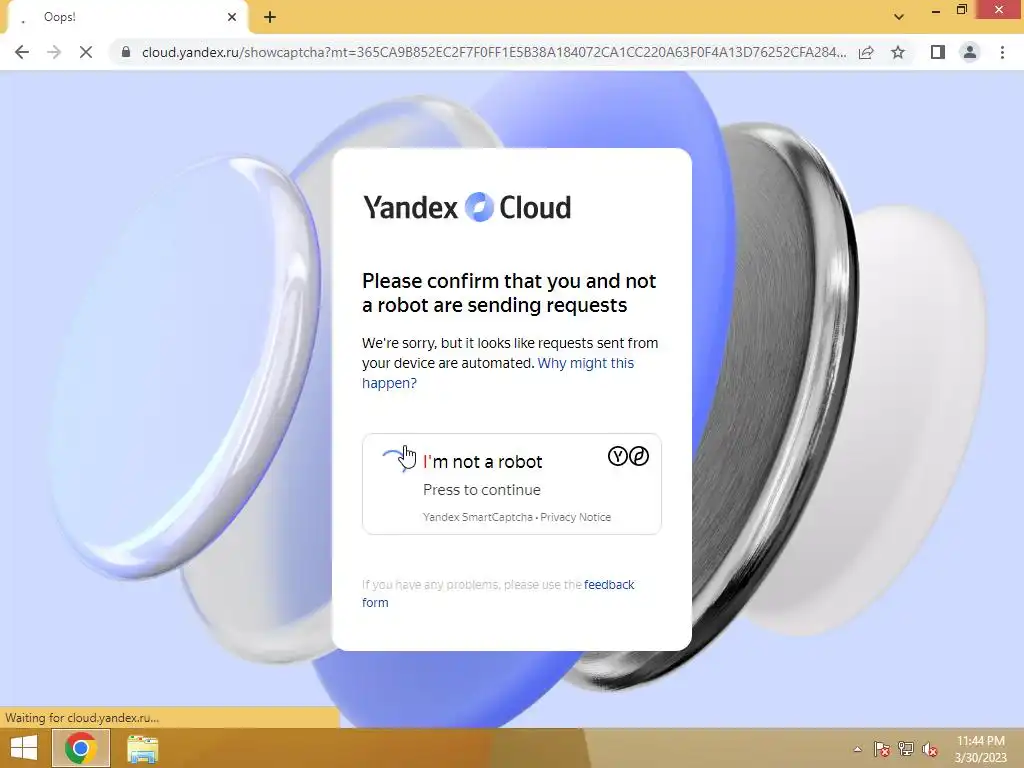
Task: Click the Yandex Cloud logo
Action: 466,207
